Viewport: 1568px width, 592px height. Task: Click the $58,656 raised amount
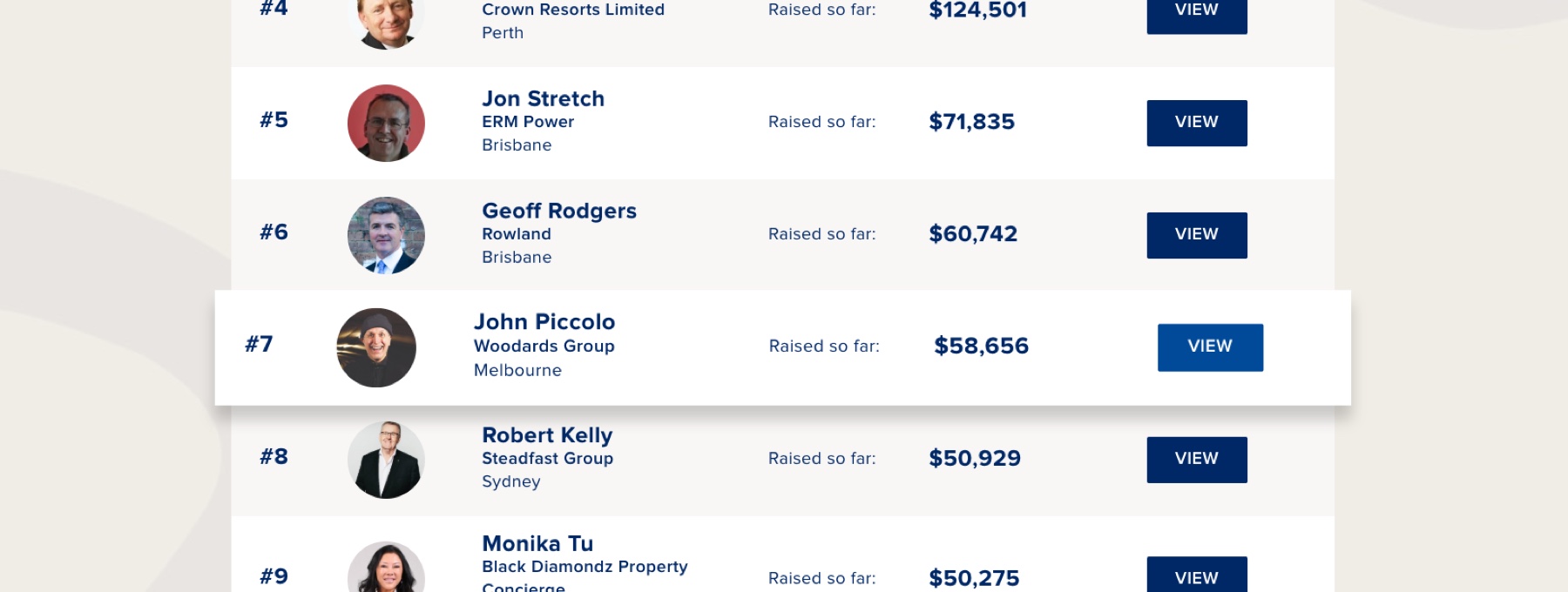tap(982, 346)
